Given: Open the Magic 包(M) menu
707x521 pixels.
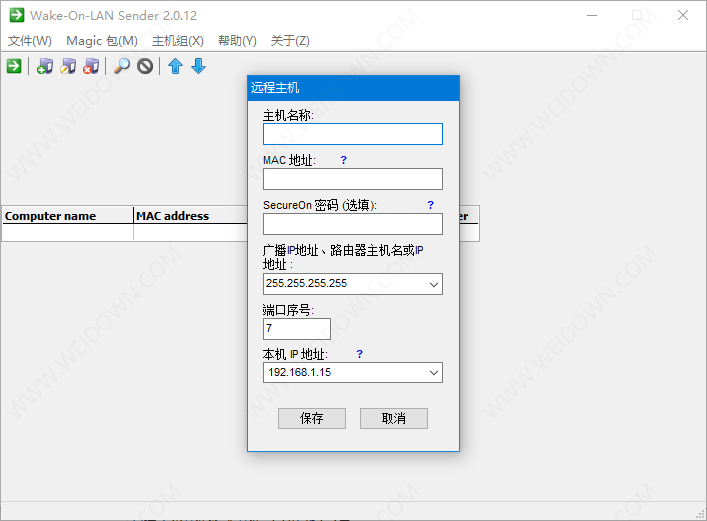Looking at the screenshot, I should point(102,41).
